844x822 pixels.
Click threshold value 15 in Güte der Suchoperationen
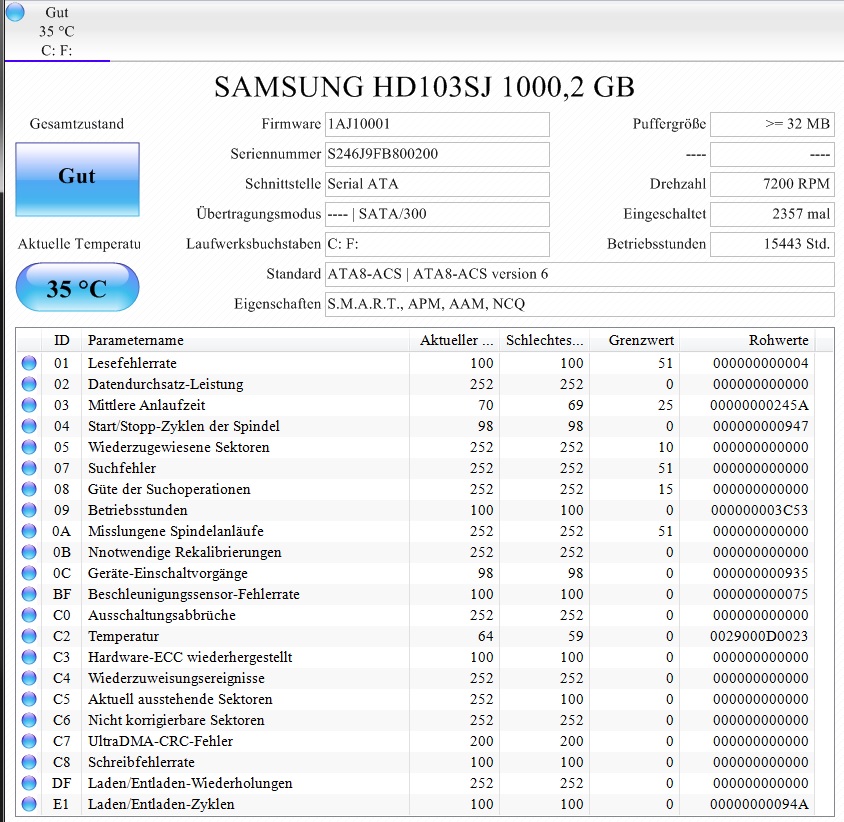[x=665, y=489]
